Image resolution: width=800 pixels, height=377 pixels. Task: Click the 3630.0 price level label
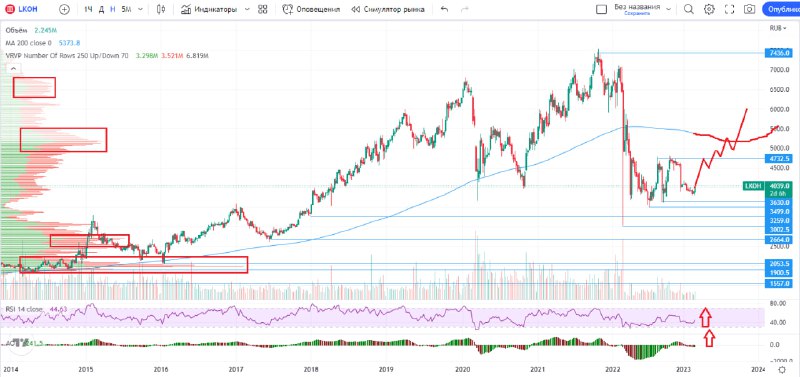tap(778, 203)
